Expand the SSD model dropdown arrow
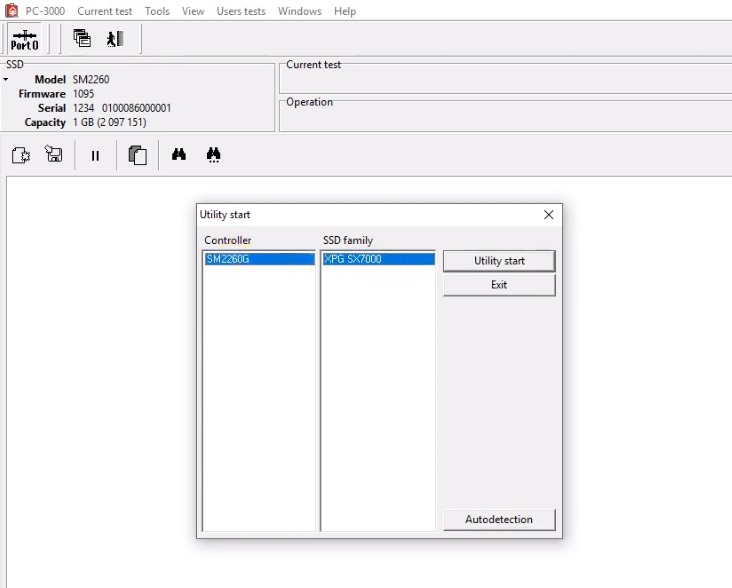The width and height of the screenshot is (732, 588). pyautogui.click(x=6, y=79)
